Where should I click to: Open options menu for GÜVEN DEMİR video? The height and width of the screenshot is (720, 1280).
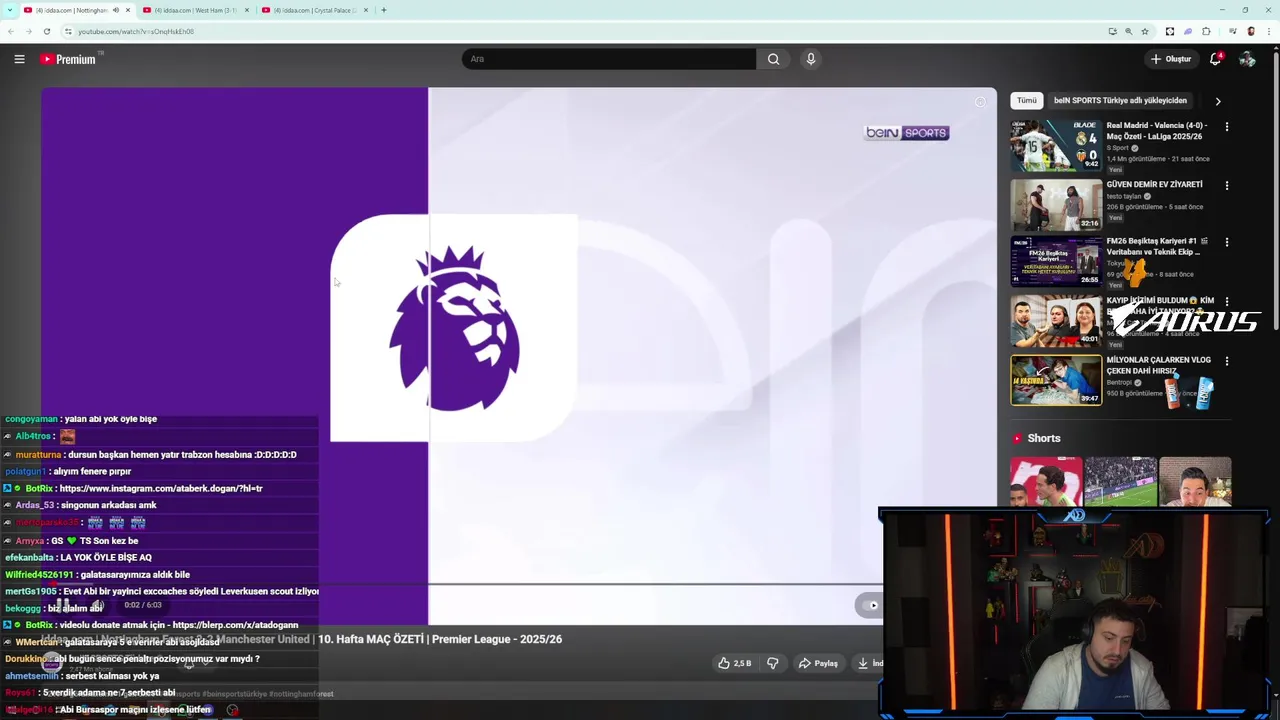(x=1227, y=185)
